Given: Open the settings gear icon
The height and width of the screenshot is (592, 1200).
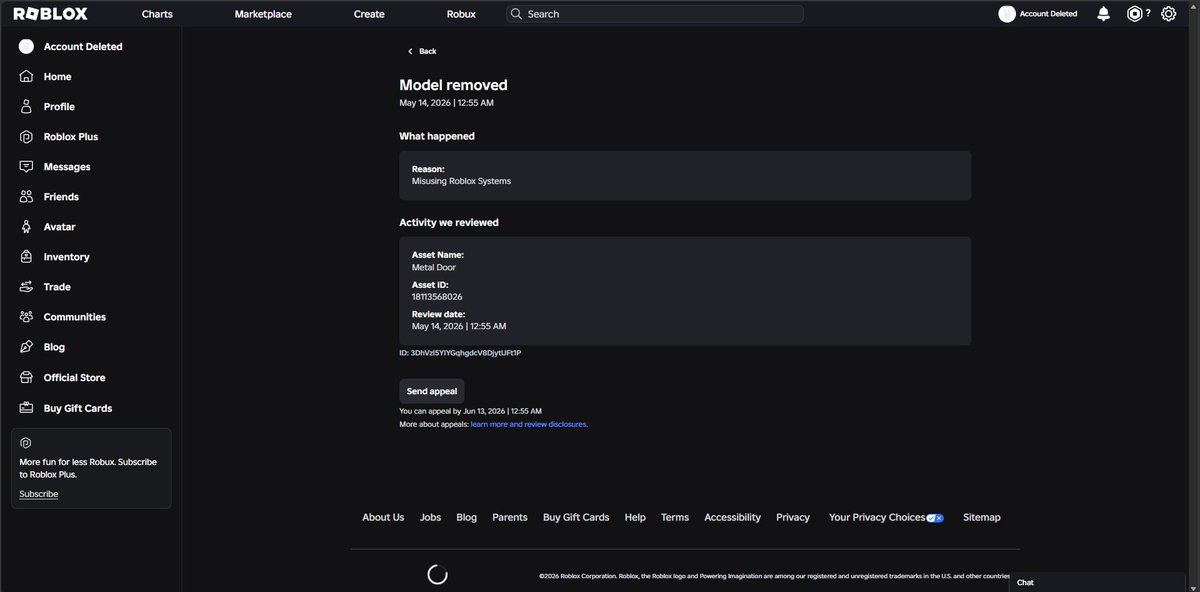Looking at the screenshot, I should 1168,14.
